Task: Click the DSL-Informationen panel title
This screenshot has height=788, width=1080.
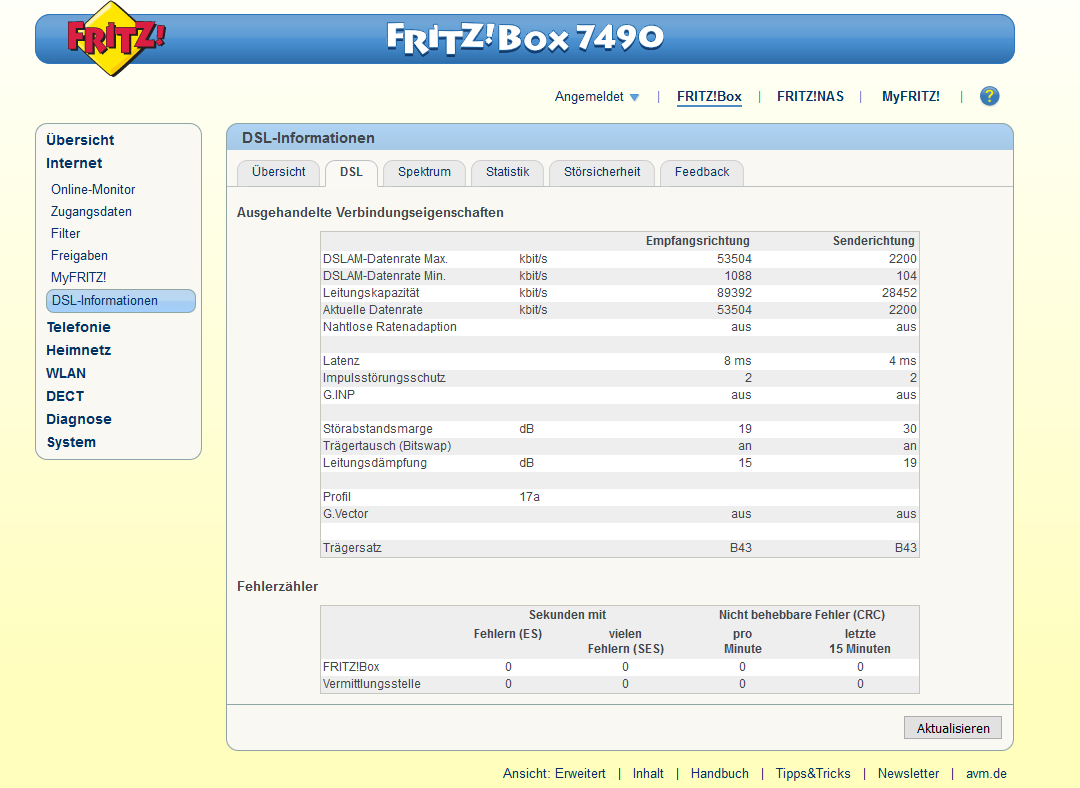Action: coord(308,138)
